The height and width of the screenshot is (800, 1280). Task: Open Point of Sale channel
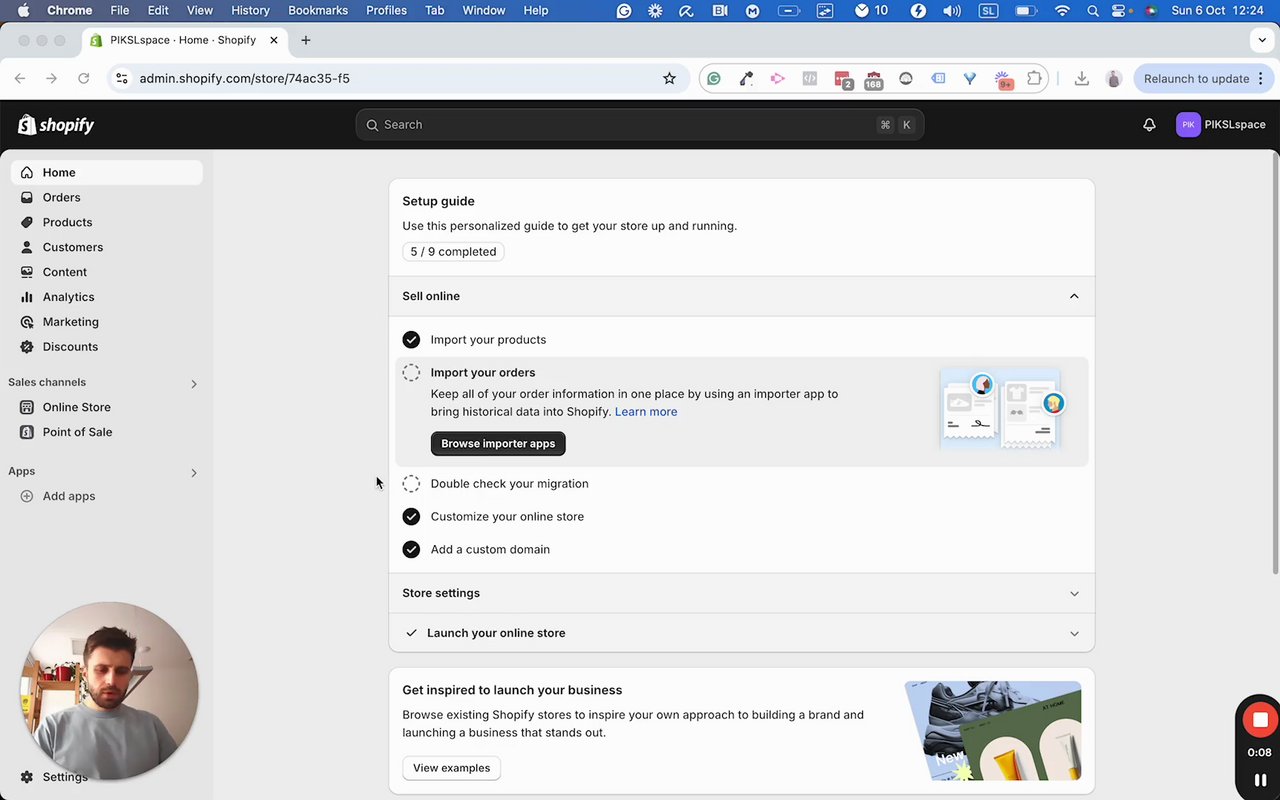point(106,432)
